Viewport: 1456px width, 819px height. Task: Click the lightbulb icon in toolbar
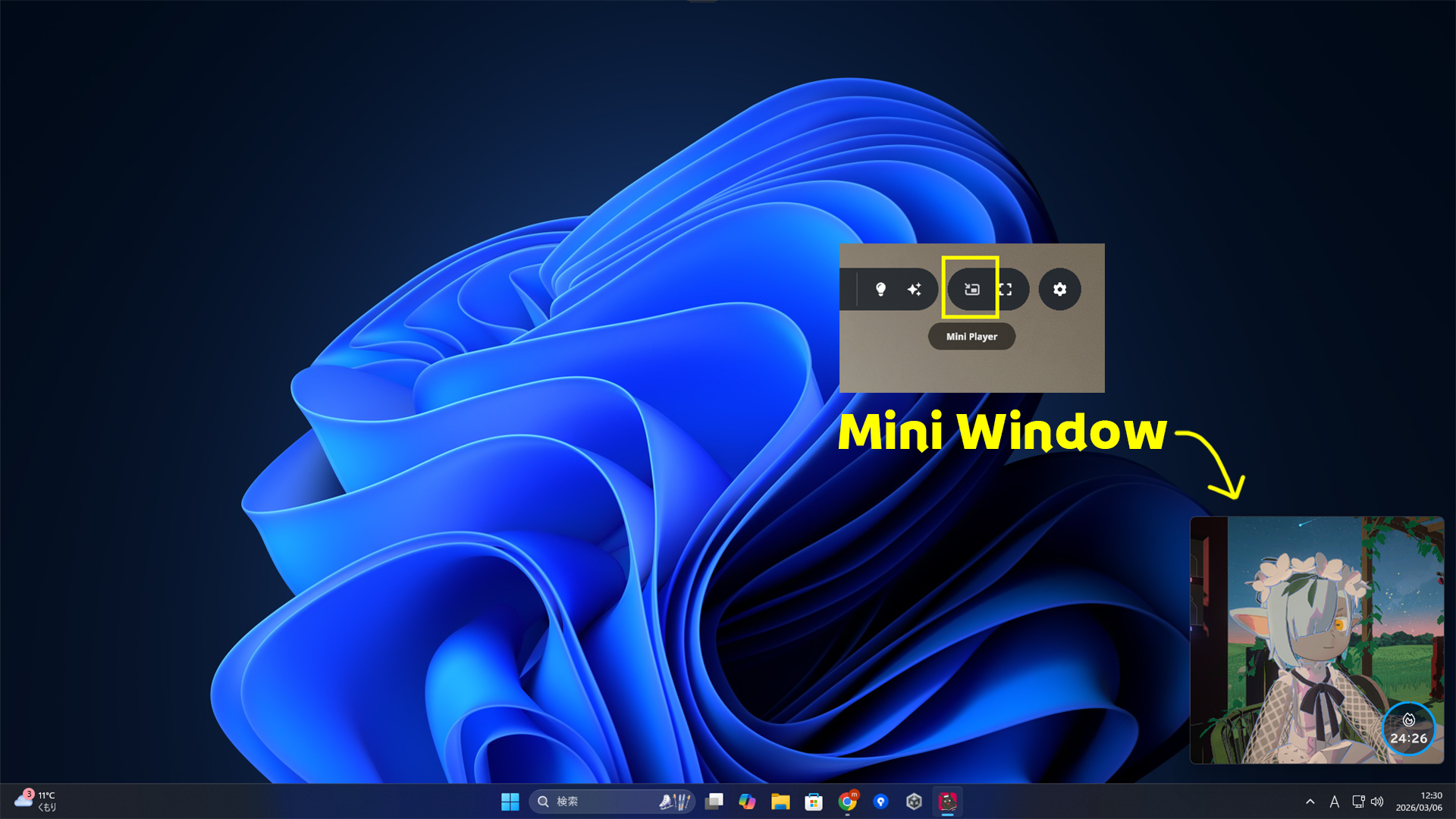(880, 289)
